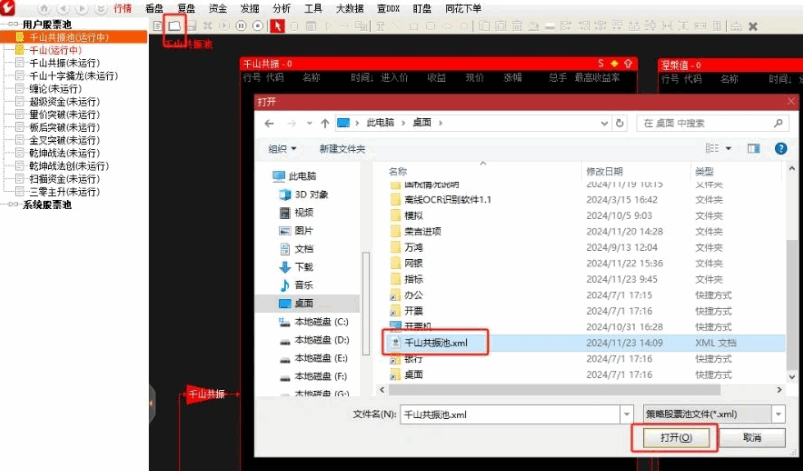Select the red pointer arrow tool

pos(277,26)
